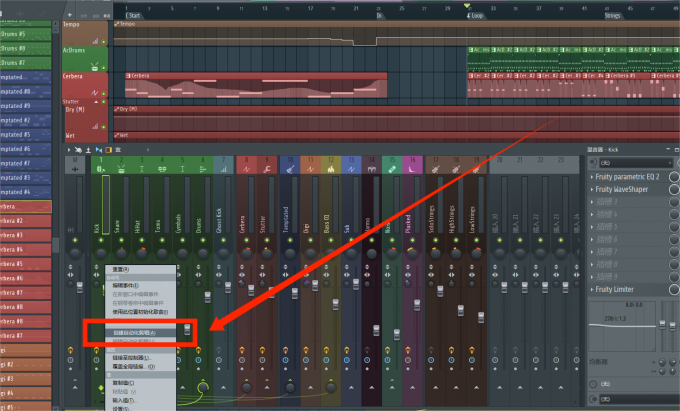Click the SoloStrings violin icon on insert 17
The image size is (680, 411).
(435, 169)
